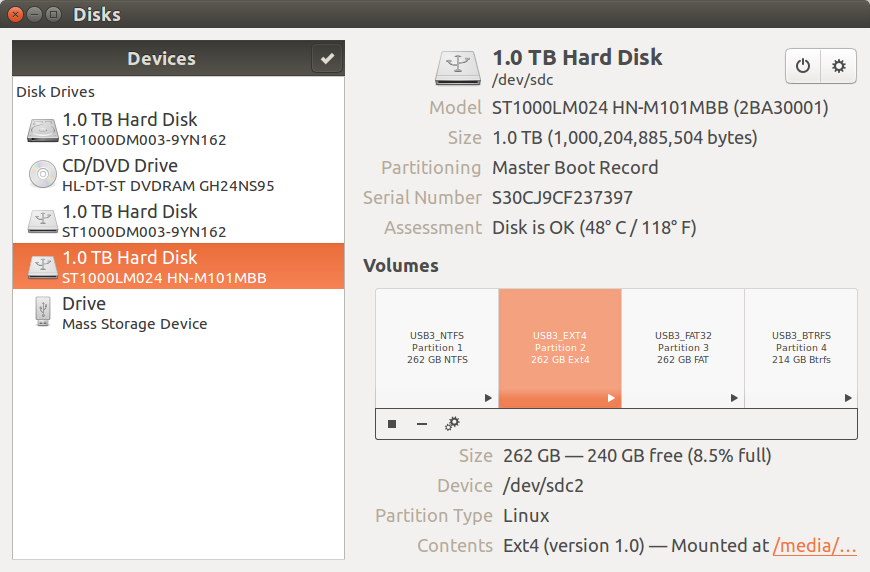
Task: Select the USB3_BTRFS Partition 4 volume
Action: tap(801, 348)
